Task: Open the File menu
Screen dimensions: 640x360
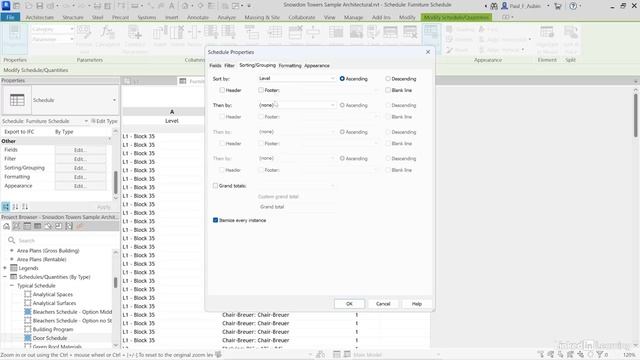Action: pyautogui.click(x=11, y=18)
